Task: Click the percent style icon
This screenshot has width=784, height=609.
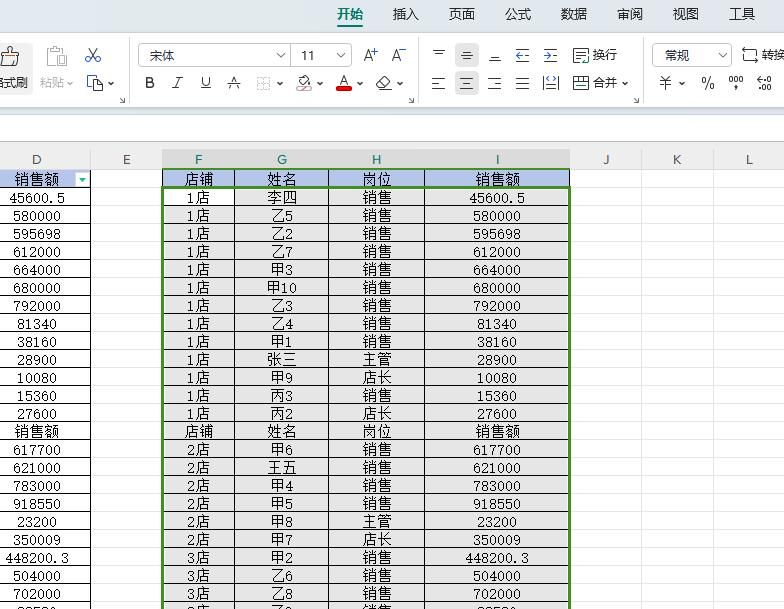Action: click(x=708, y=83)
